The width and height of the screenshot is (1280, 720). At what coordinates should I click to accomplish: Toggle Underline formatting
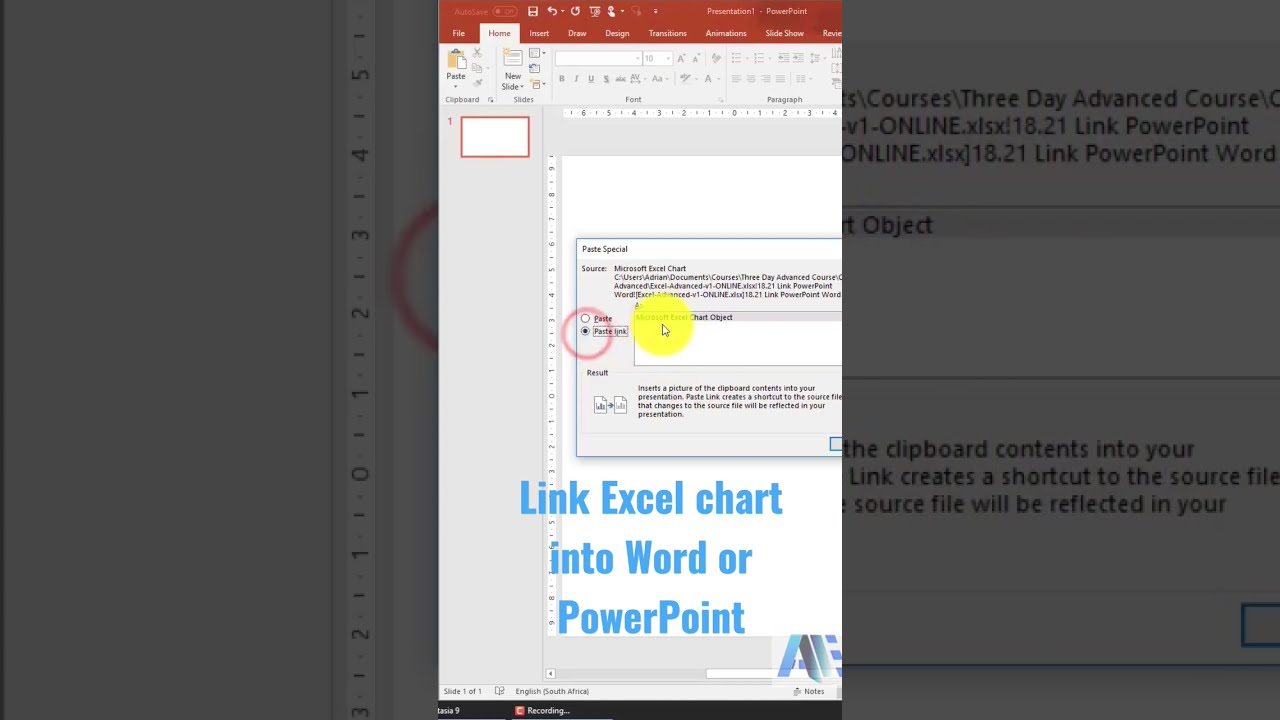(591, 79)
